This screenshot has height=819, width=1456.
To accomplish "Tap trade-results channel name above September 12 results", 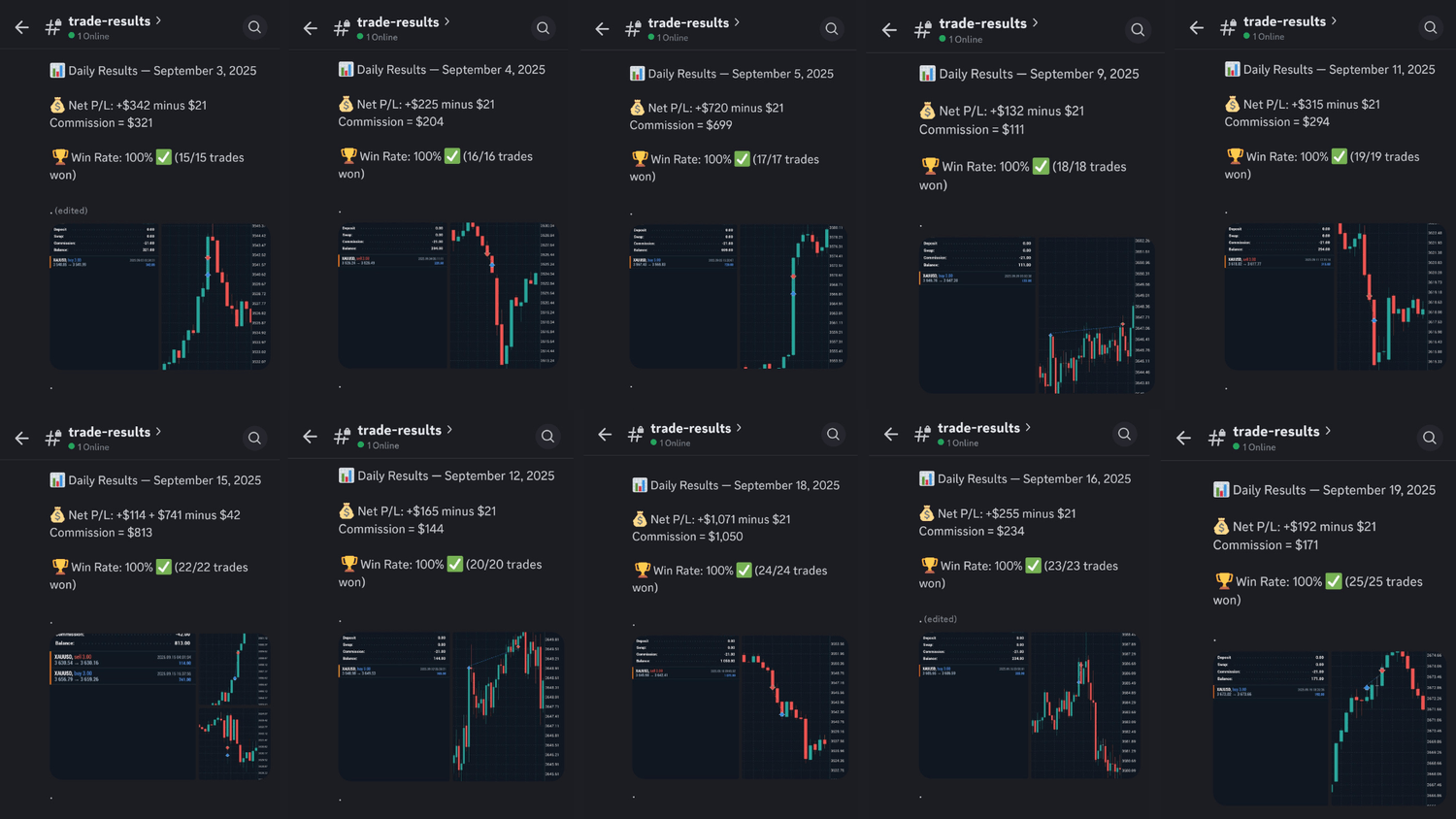I will click(399, 430).
